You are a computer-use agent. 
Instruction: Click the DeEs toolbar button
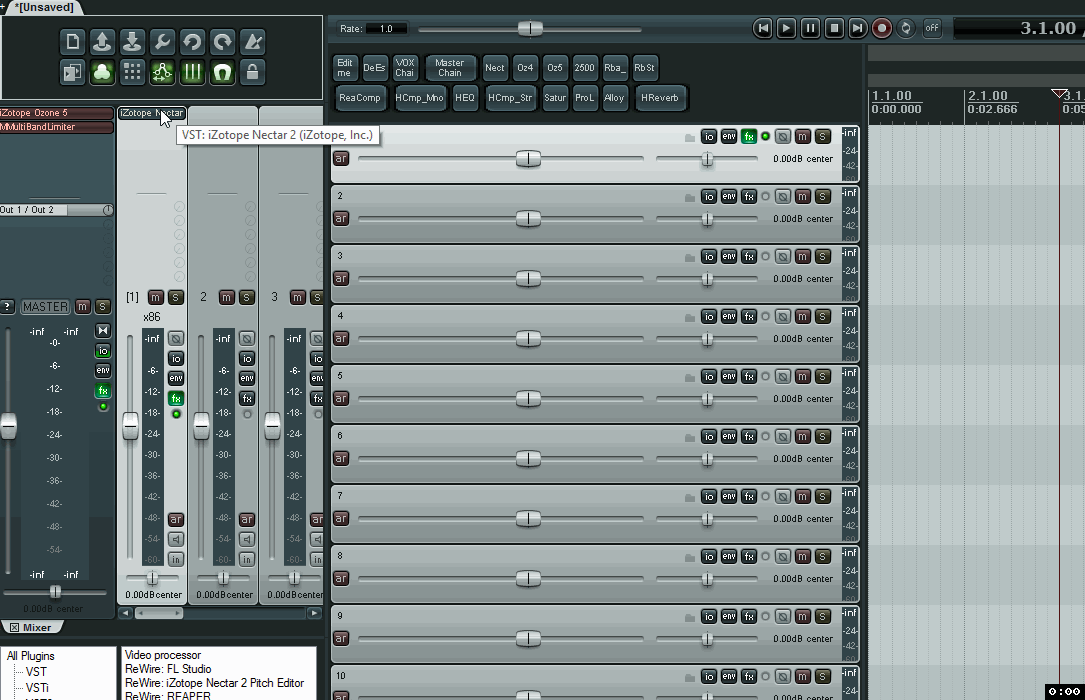374,68
